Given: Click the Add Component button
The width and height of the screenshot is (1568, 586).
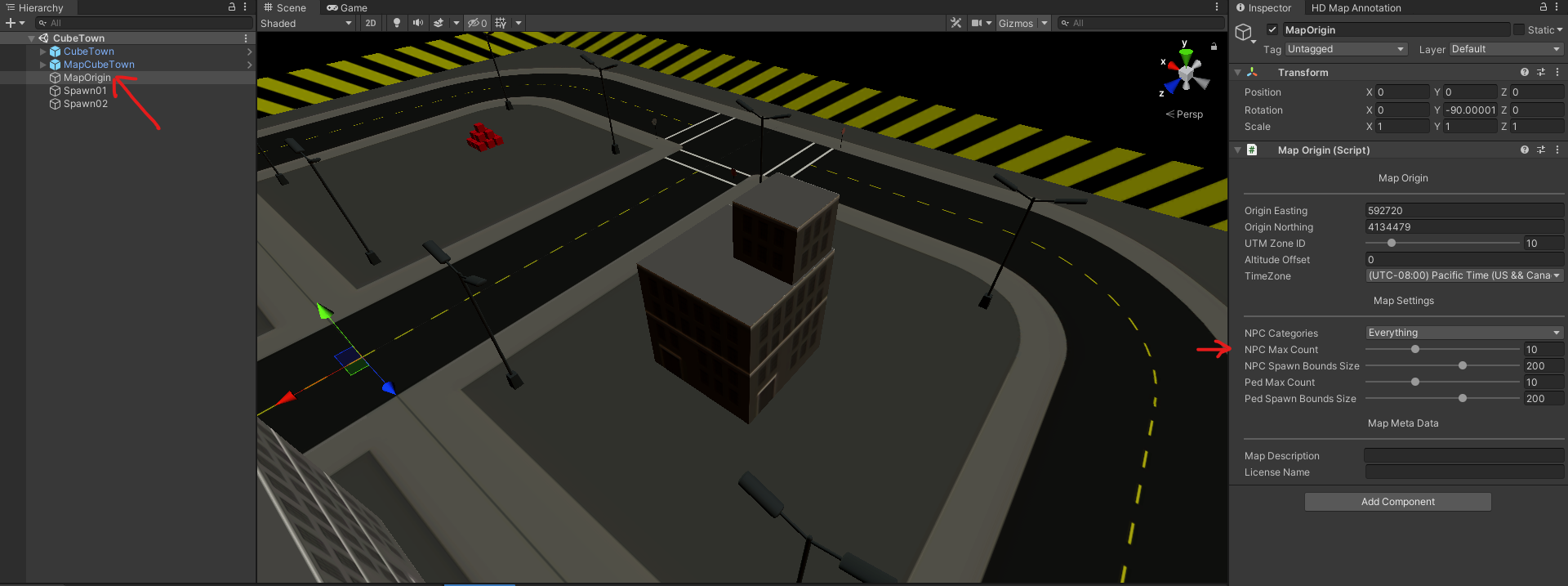Looking at the screenshot, I should tap(1397, 502).
